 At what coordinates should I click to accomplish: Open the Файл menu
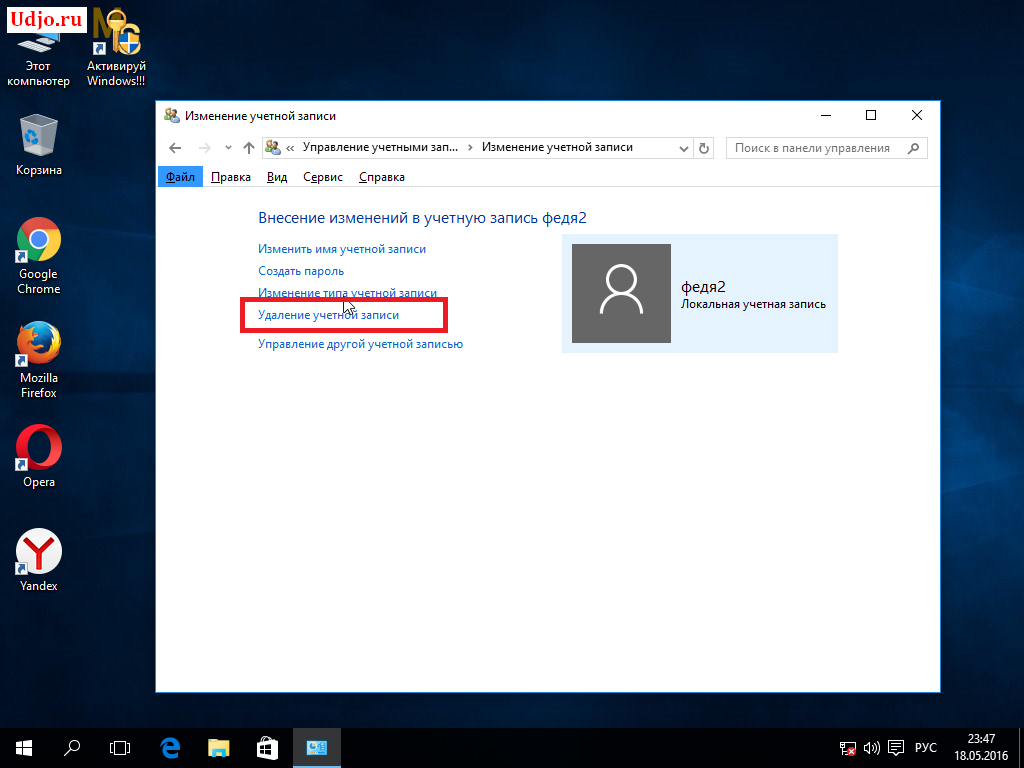pos(180,177)
